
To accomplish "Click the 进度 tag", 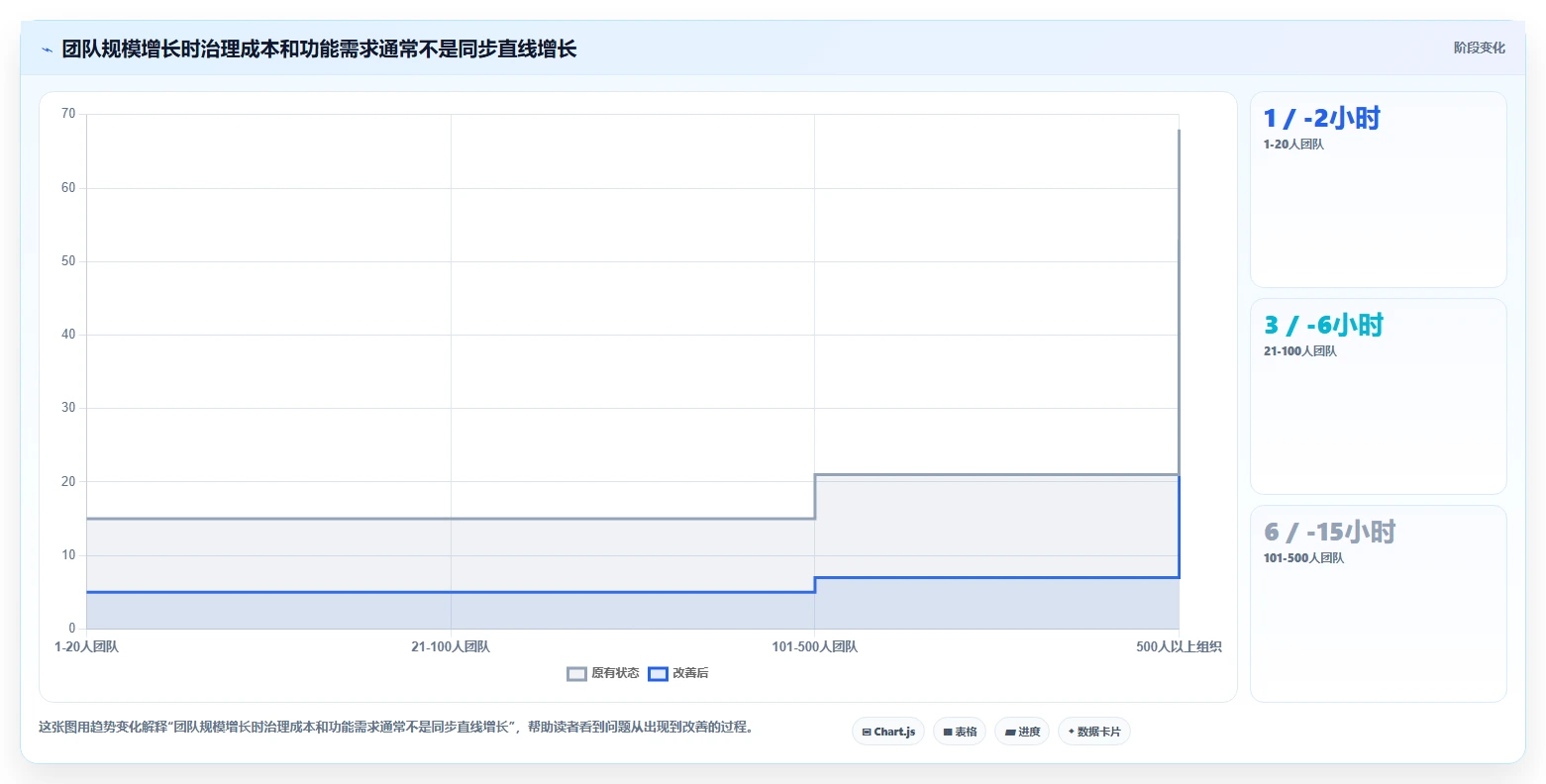I will [1022, 732].
